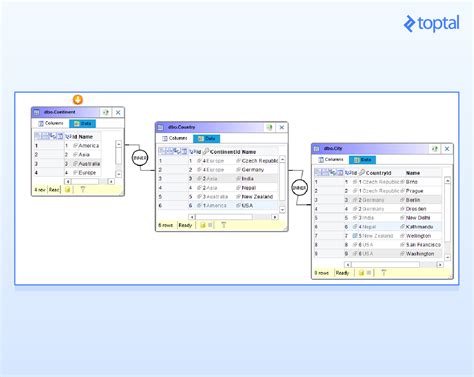This screenshot has width=474, height=377.
Task: Select the Berlin cell in dbo.City
Action: (x=421, y=200)
